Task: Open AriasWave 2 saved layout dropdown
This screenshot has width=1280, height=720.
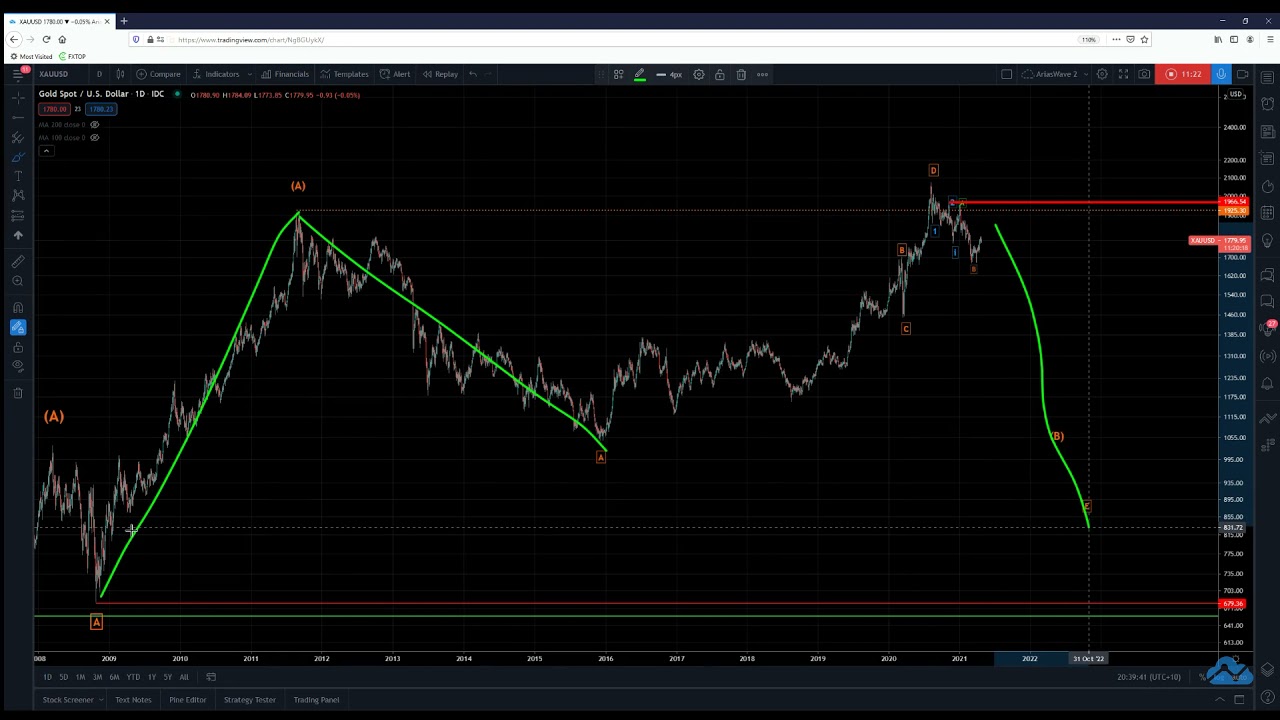Action: 1056,74
